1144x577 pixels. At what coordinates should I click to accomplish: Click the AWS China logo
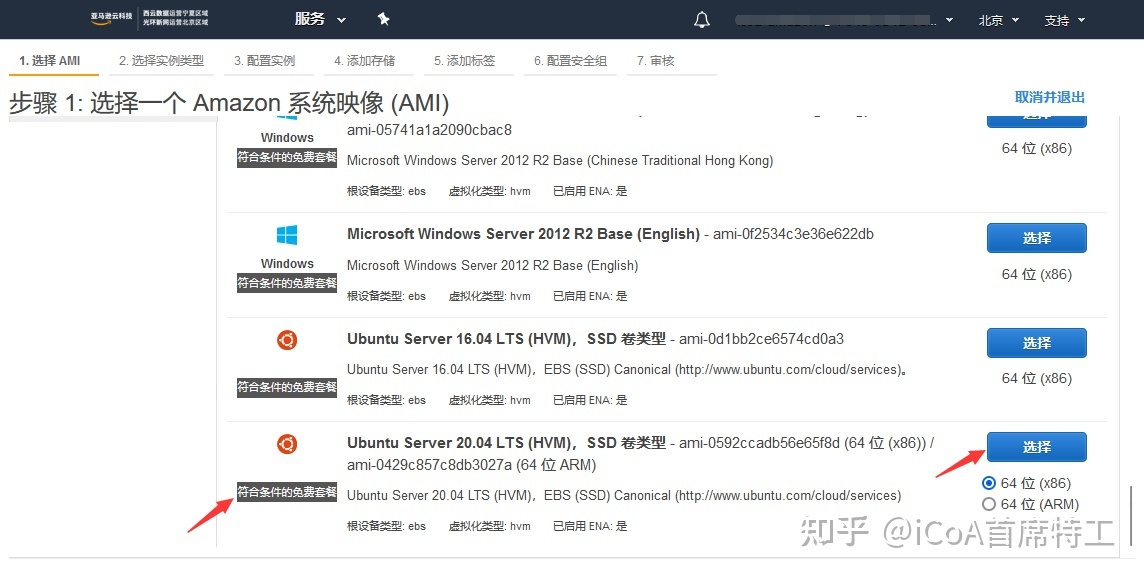150,18
